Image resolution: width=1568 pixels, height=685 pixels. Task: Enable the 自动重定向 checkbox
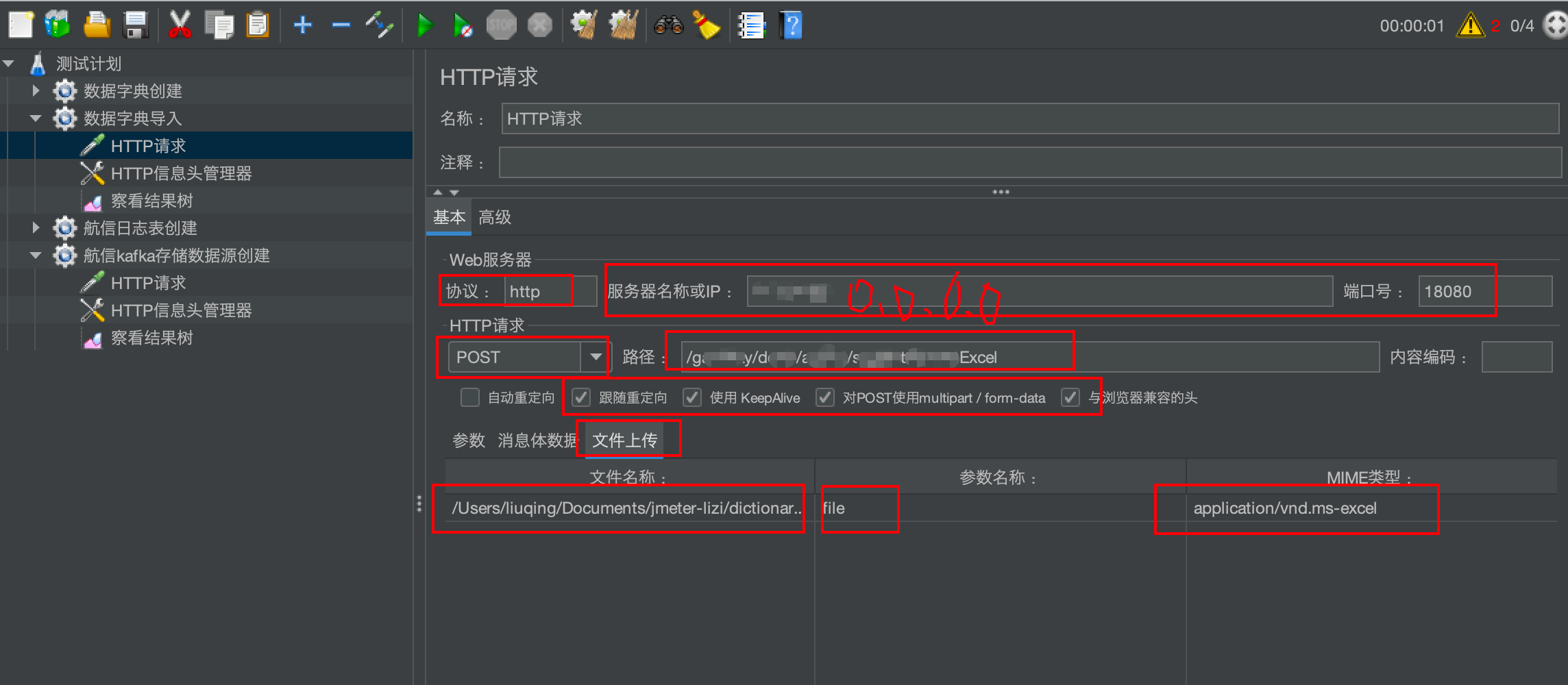[x=469, y=397]
